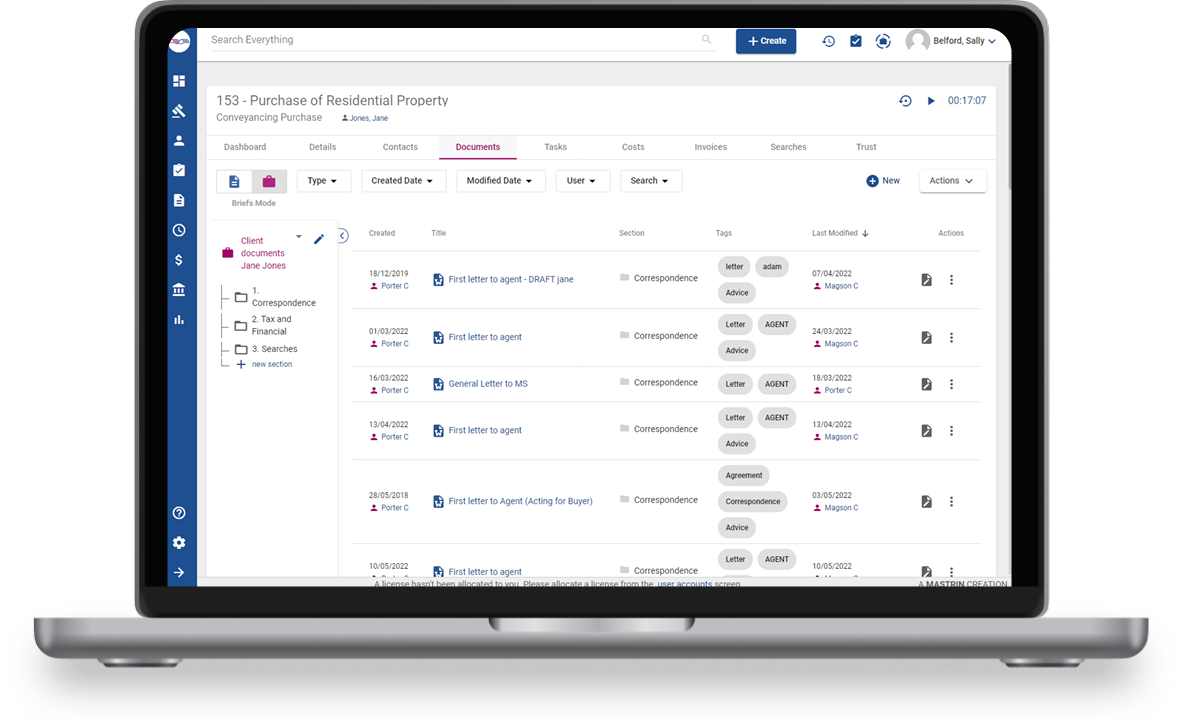Switch to the Tasks tab
This screenshot has width=1179, height=727.
click(x=555, y=147)
